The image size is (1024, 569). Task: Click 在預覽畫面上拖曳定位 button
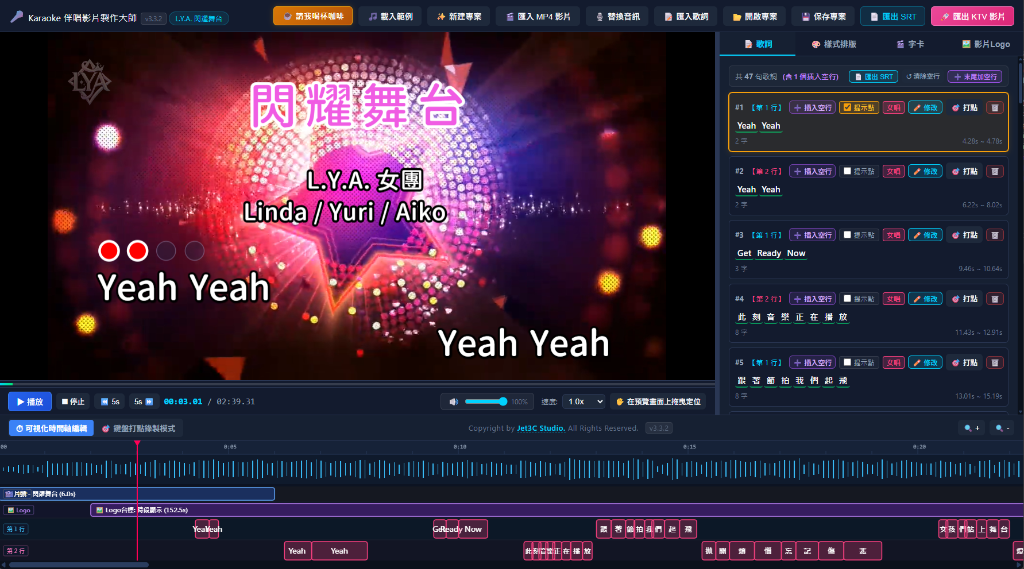658,402
